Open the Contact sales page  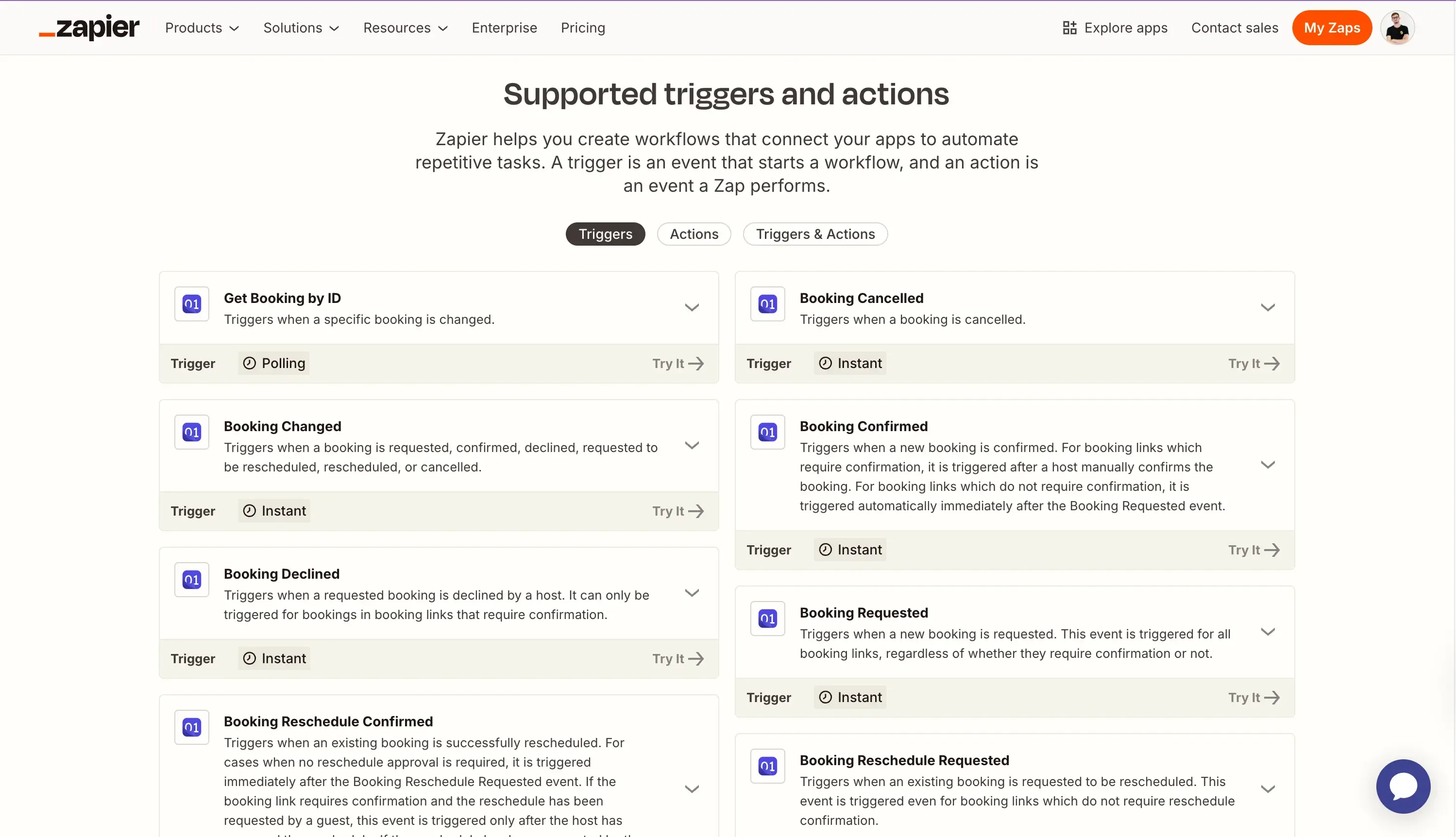[x=1235, y=27]
